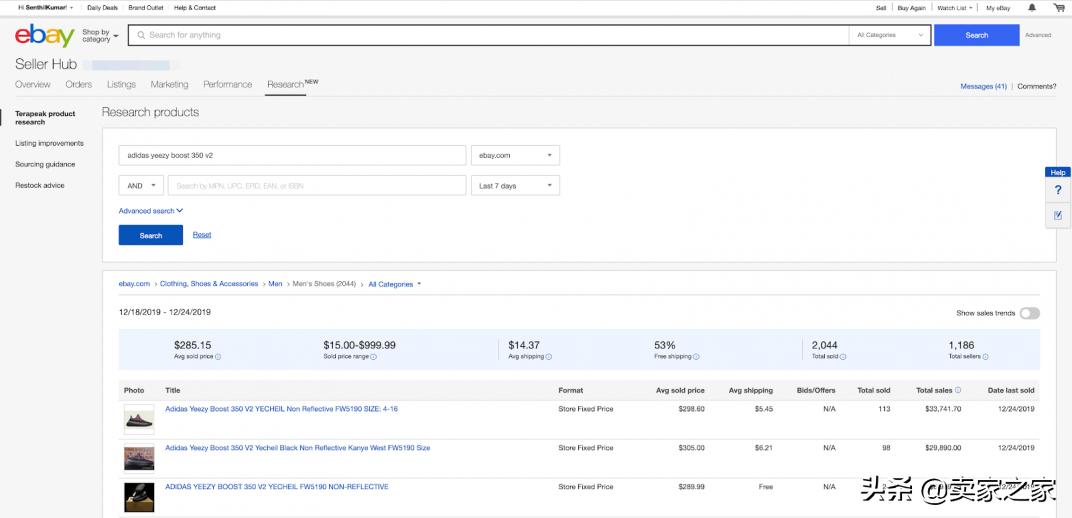Viewport: 1072px width, 518px height.
Task: Open Brand Outlet link
Action: (146, 8)
